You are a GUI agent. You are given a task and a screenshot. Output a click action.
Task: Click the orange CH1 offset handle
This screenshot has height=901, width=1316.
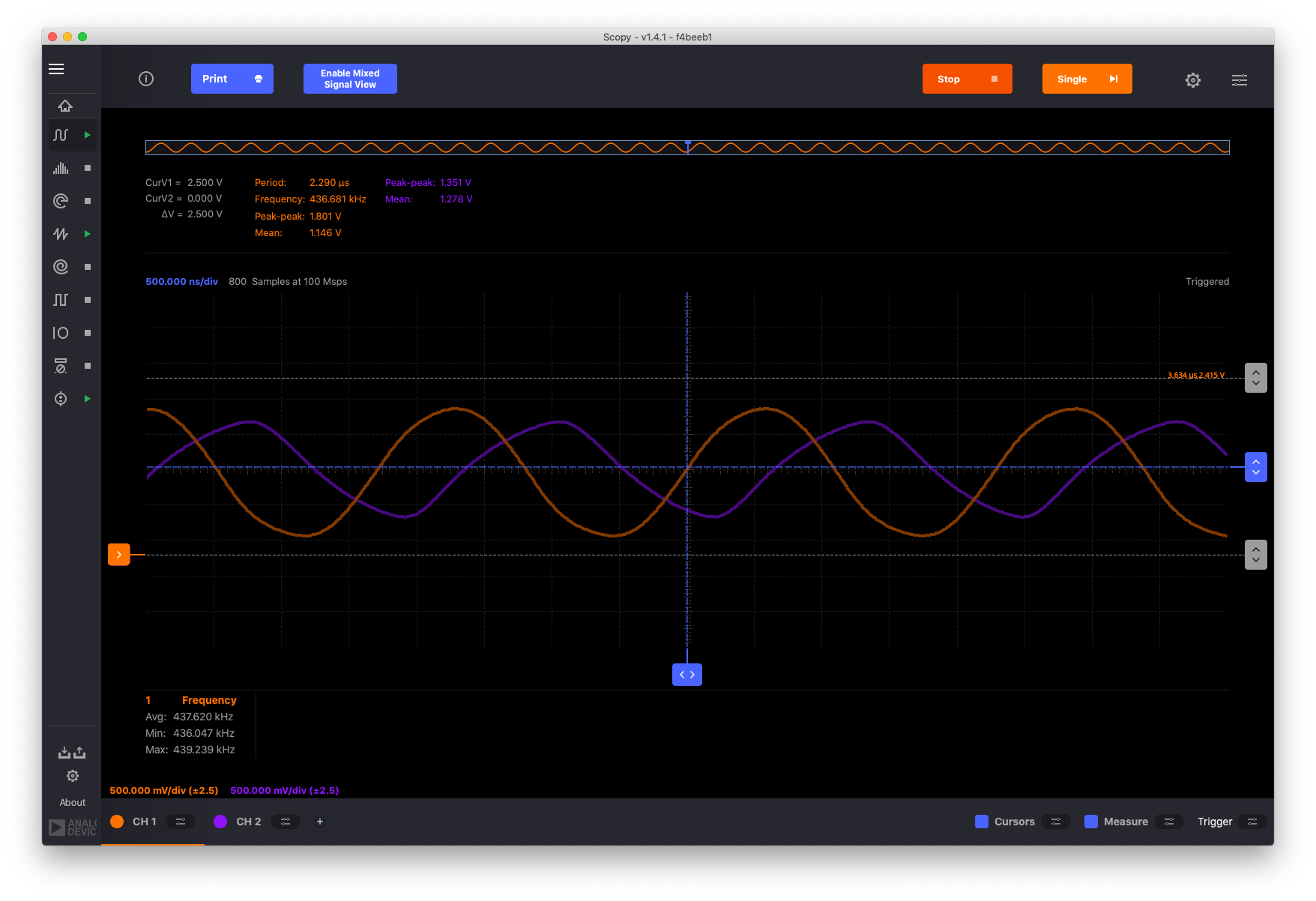(x=119, y=555)
